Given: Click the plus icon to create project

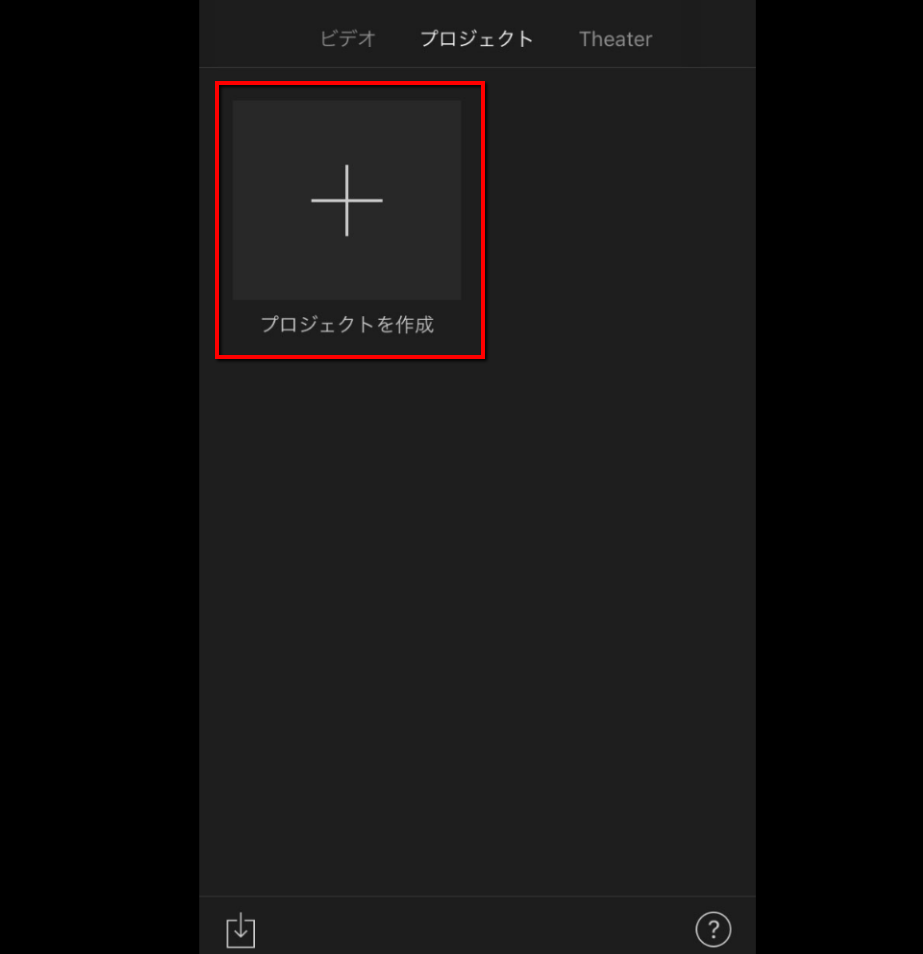Looking at the screenshot, I should coord(347,200).
